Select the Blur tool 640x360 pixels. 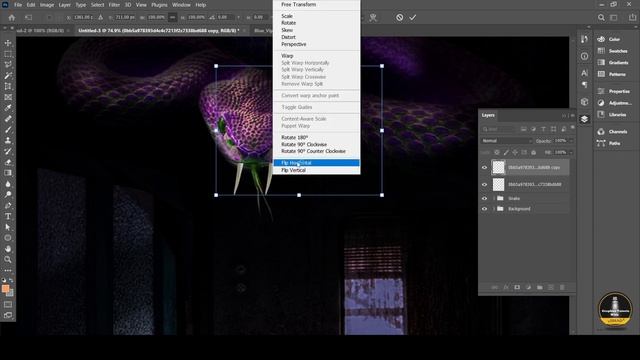(8, 184)
